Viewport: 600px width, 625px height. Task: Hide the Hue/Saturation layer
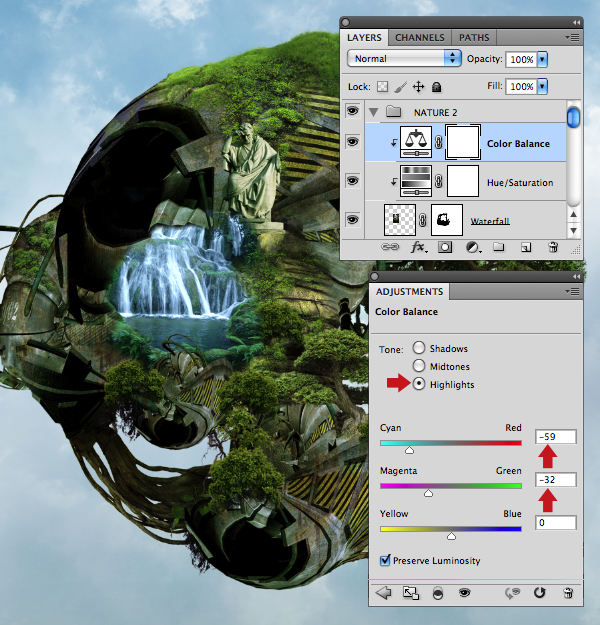(x=352, y=181)
